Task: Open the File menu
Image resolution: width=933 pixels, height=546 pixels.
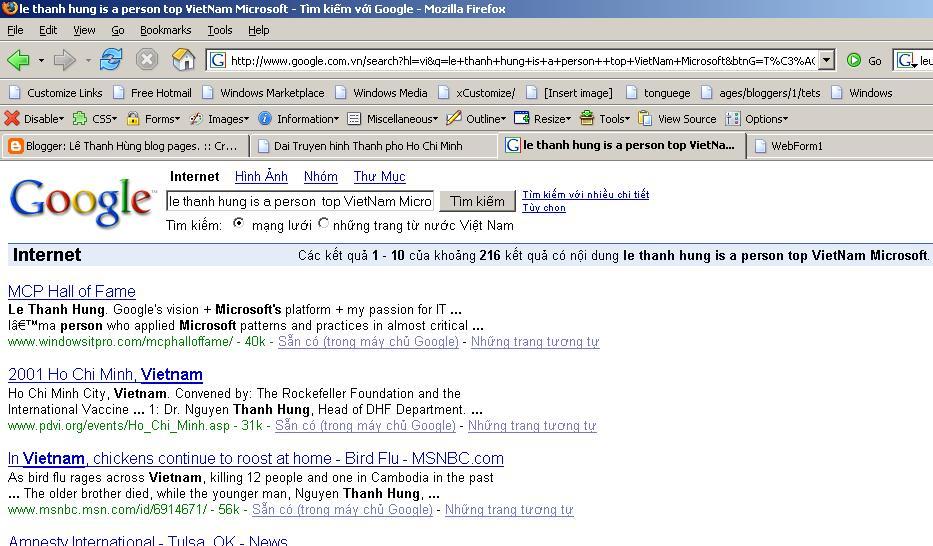Action: tap(15, 30)
